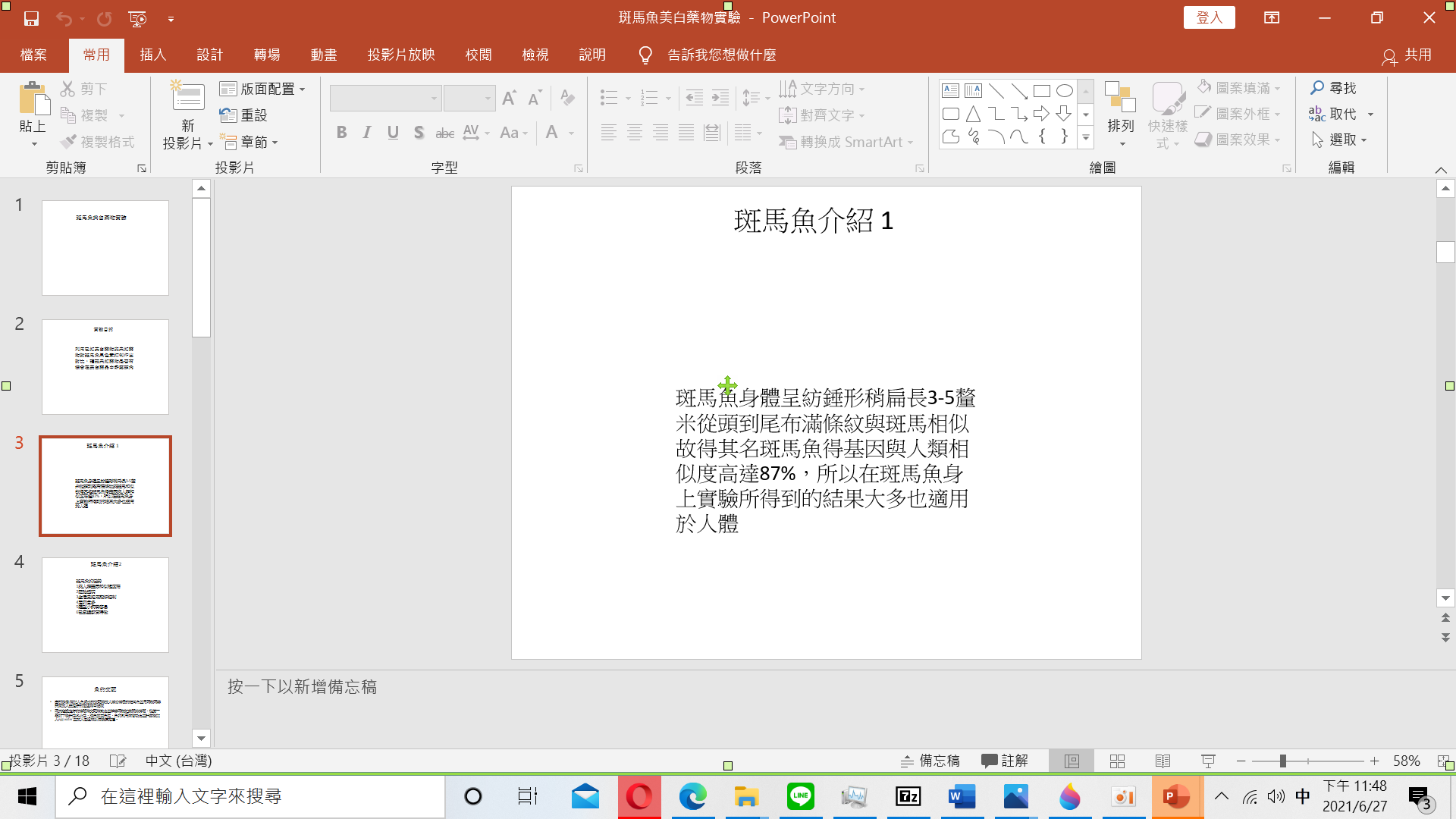Toggle Underline formatting

393,133
